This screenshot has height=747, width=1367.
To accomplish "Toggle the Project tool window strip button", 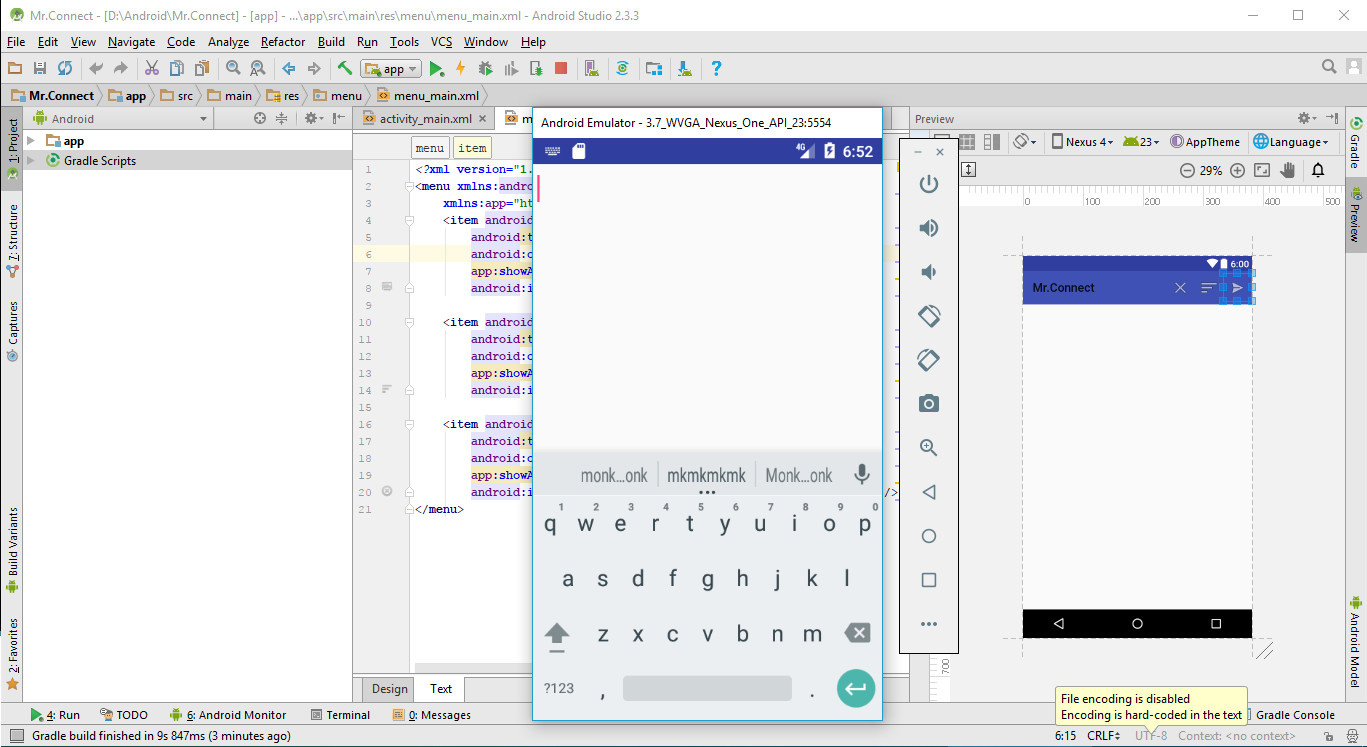I will point(12,148).
